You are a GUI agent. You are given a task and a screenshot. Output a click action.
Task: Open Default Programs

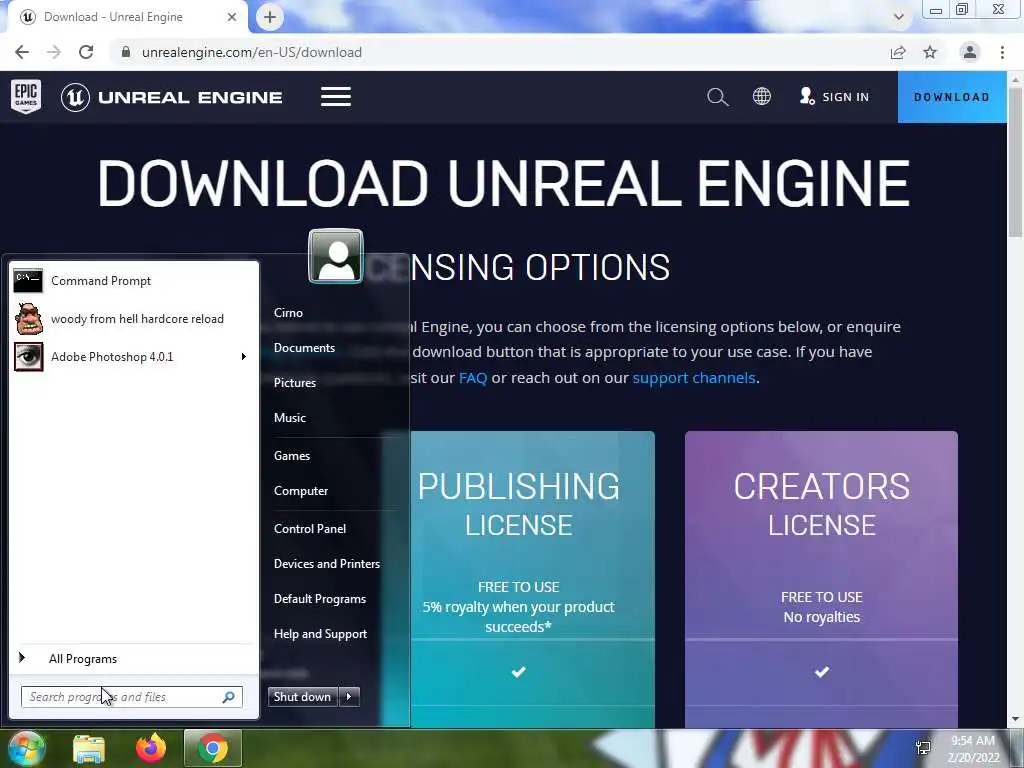pyautogui.click(x=320, y=599)
